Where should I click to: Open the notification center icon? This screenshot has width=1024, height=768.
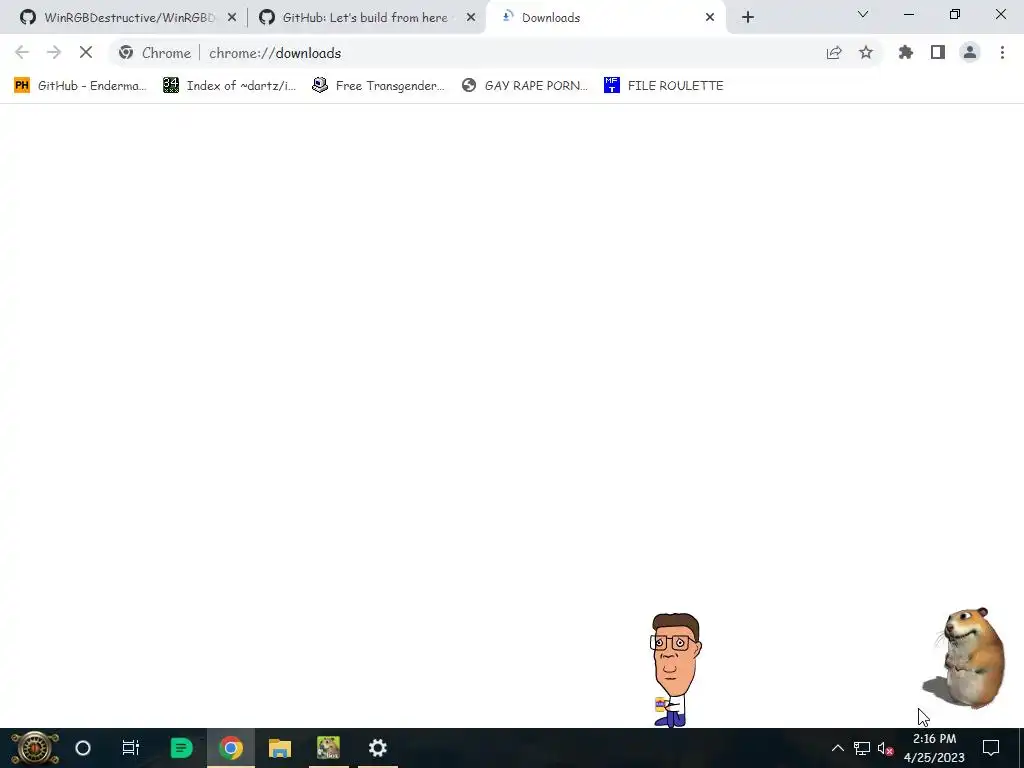(991, 748)
